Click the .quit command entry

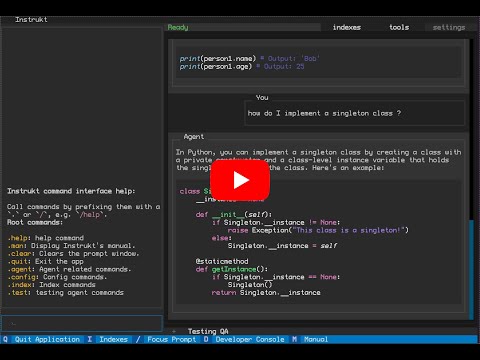45,261
